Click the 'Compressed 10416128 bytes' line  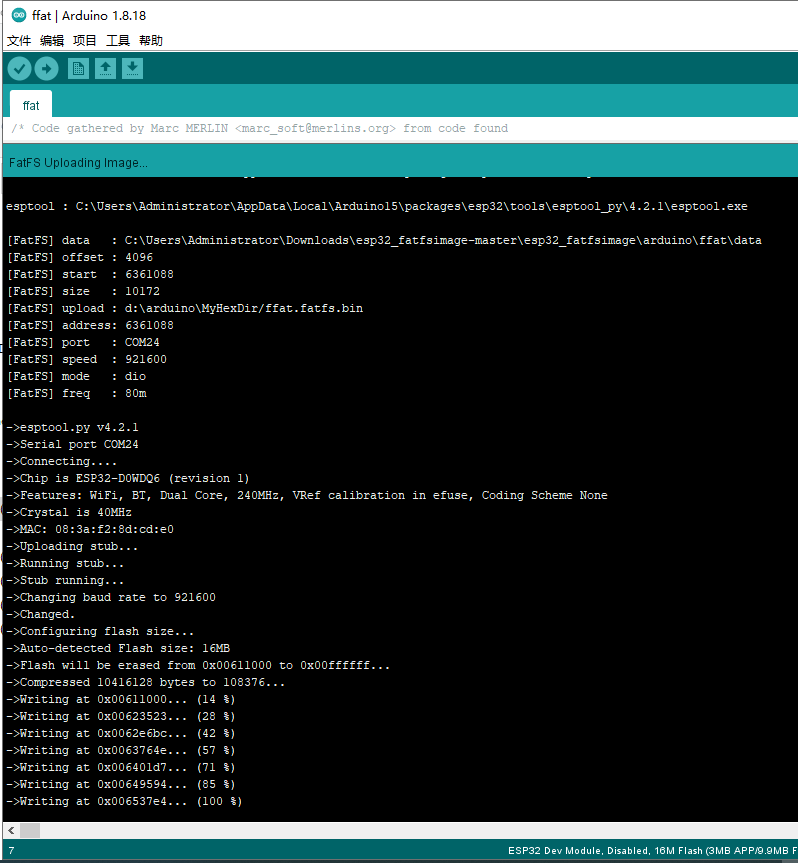[146, 683]
